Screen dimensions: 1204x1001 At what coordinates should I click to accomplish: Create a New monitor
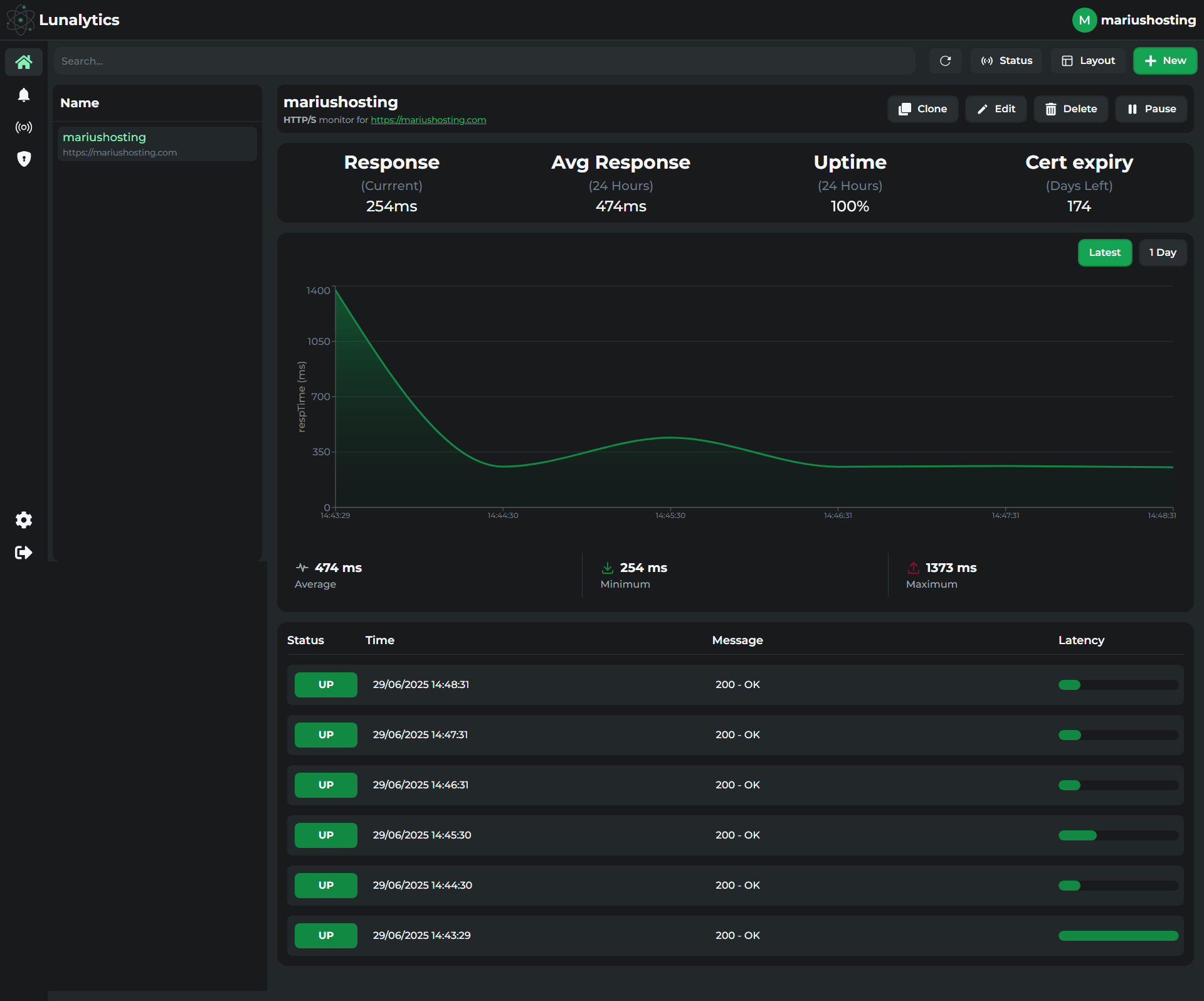(1165, 61)
